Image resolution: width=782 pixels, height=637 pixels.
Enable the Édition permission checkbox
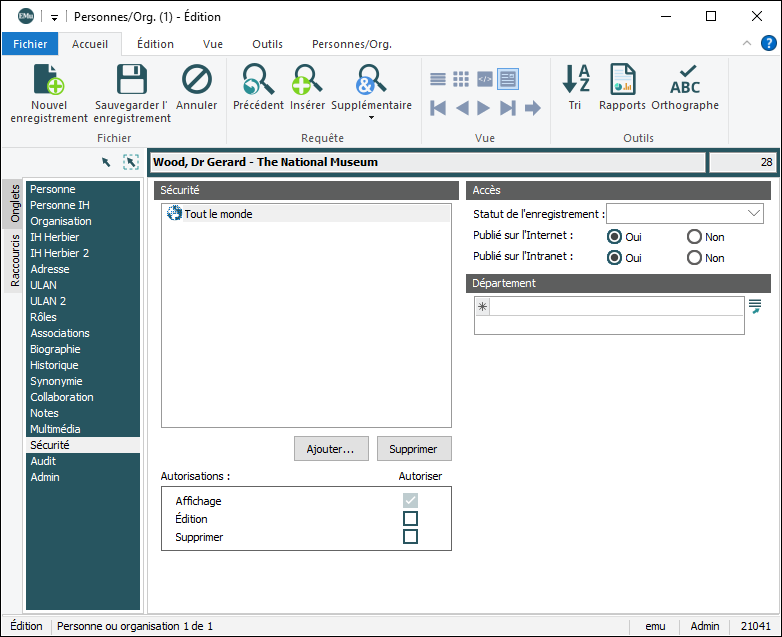click(410, 518)
